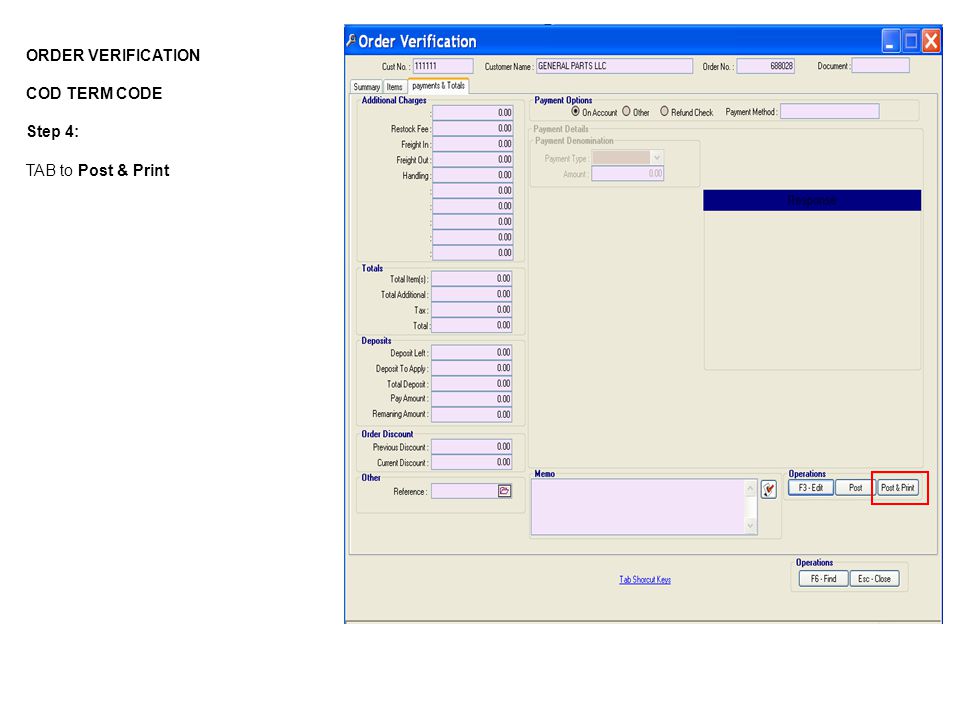Click the Customer Name field

click(614, 66)
